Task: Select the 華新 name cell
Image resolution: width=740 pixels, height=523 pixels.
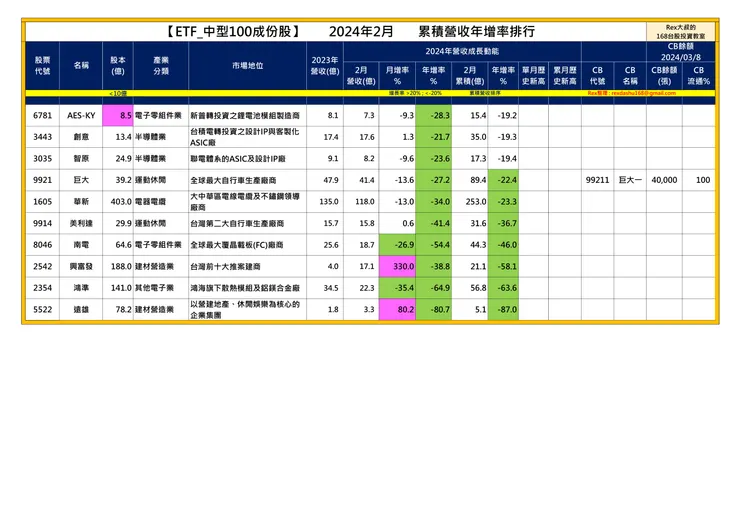Action: 81,202
